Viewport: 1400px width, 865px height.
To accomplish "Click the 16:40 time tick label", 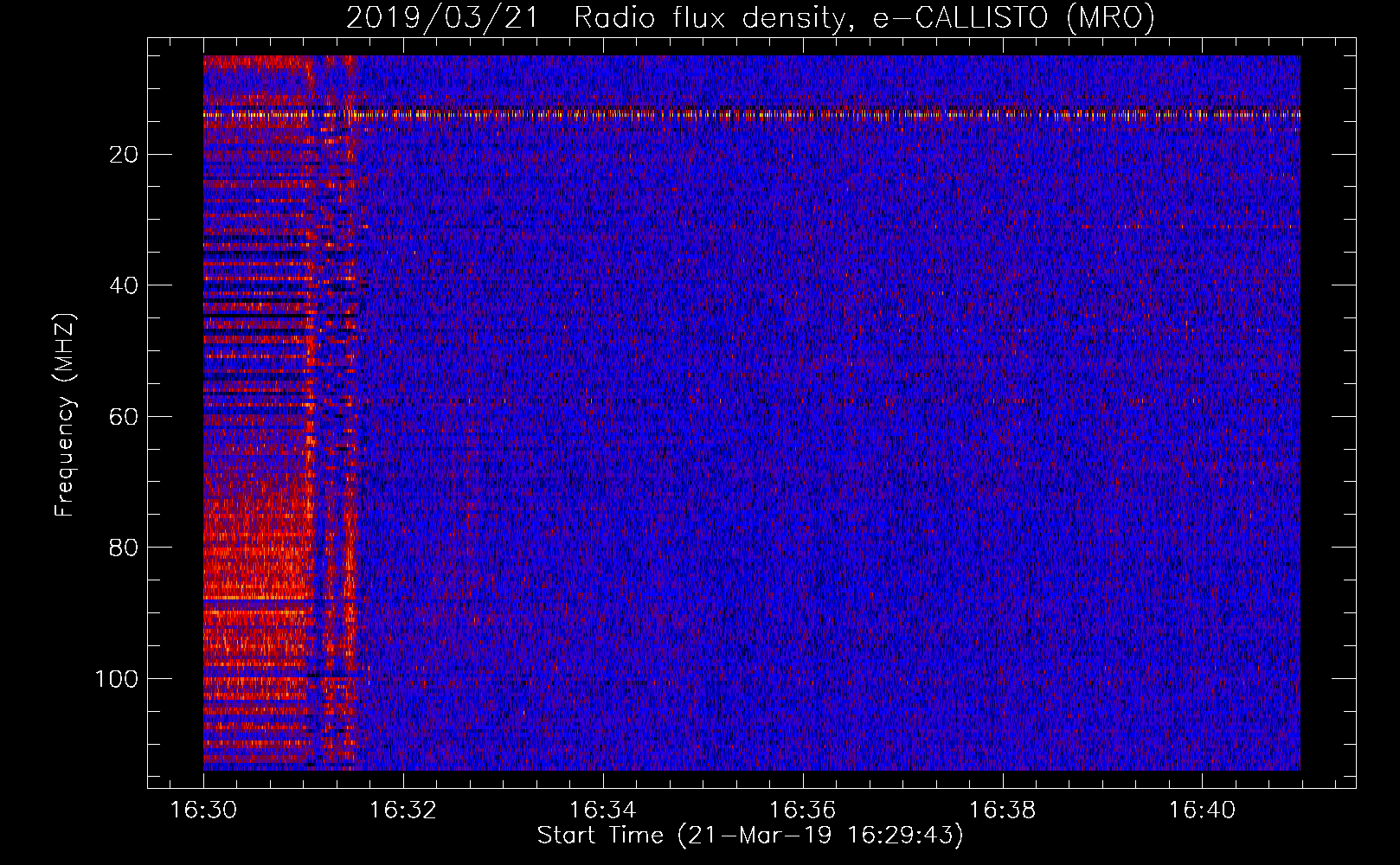I will point(1203,810).
